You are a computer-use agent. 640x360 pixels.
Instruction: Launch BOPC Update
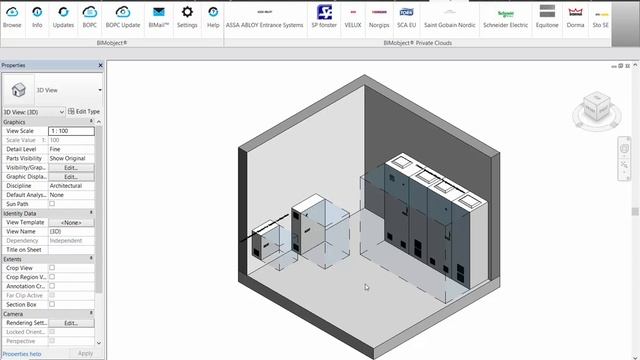pos(123,17)
